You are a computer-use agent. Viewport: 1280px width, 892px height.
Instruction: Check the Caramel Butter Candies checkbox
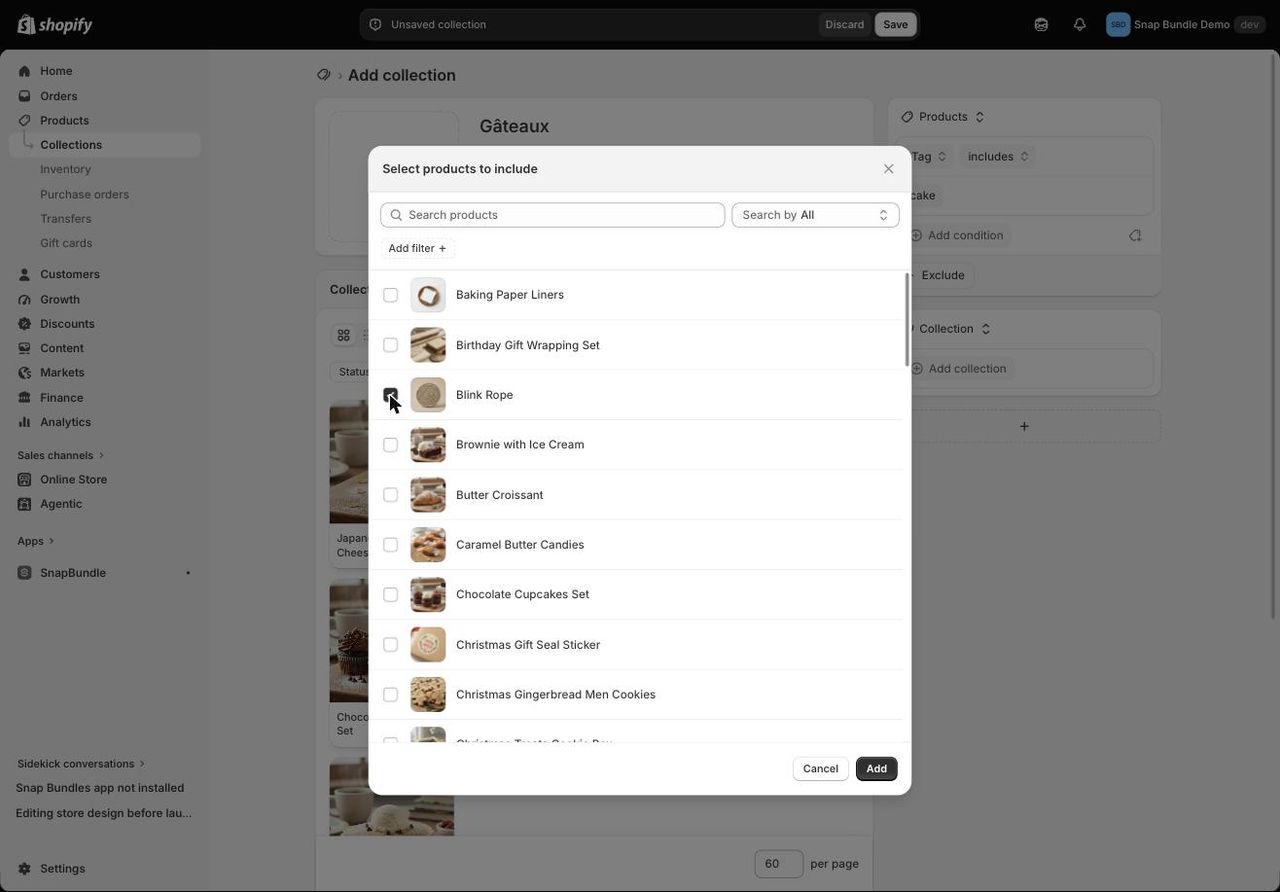tap(391, 545)
